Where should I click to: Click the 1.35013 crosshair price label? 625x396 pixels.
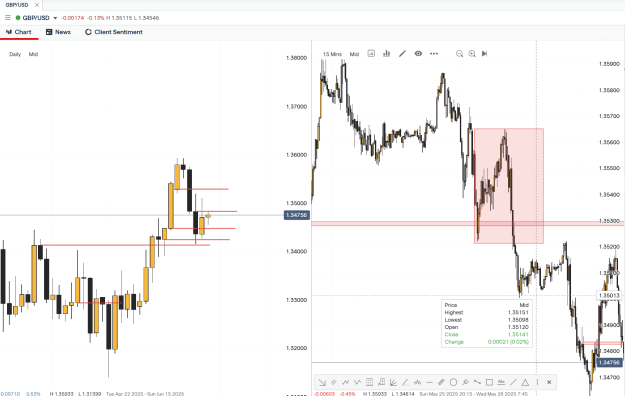click(609, 295)
